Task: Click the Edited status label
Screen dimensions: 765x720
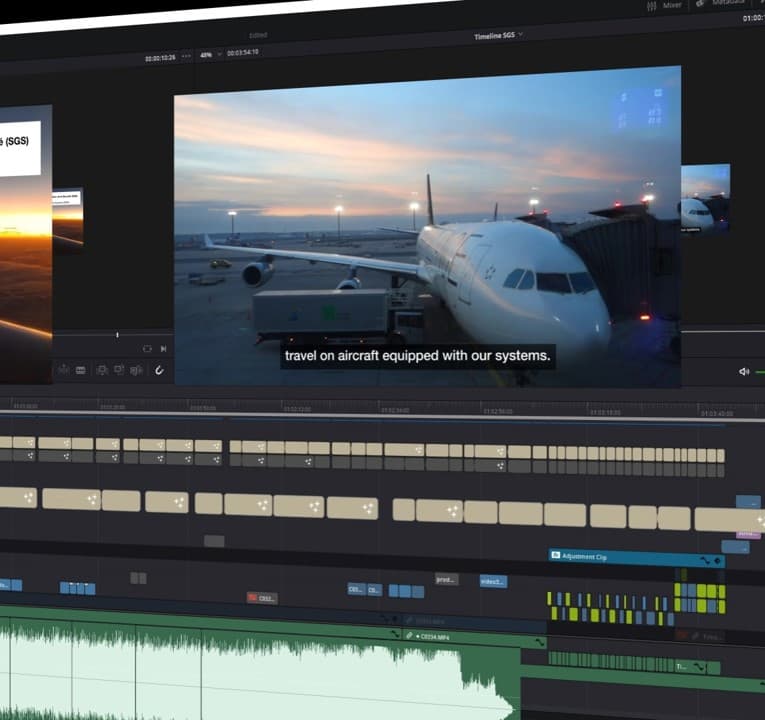Action: 258,35
